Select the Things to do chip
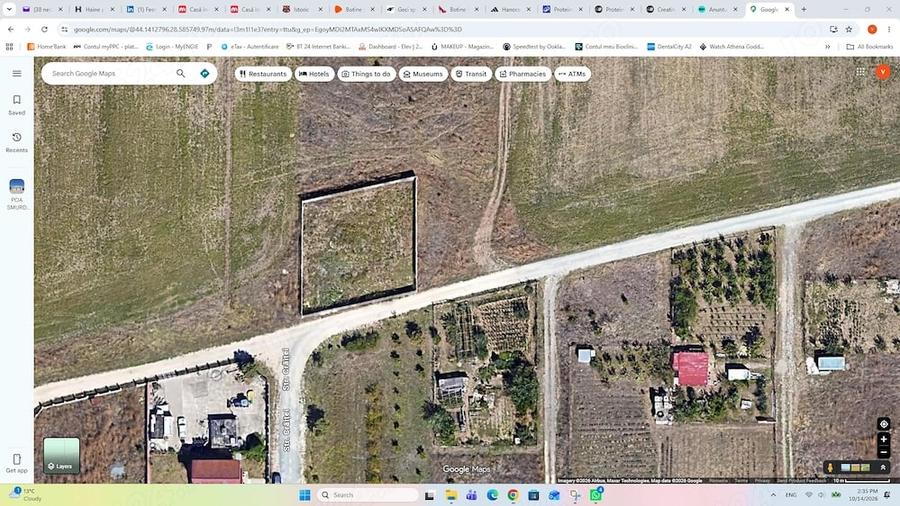This screenshot has height=506, width=900. [x=366, y=74]
